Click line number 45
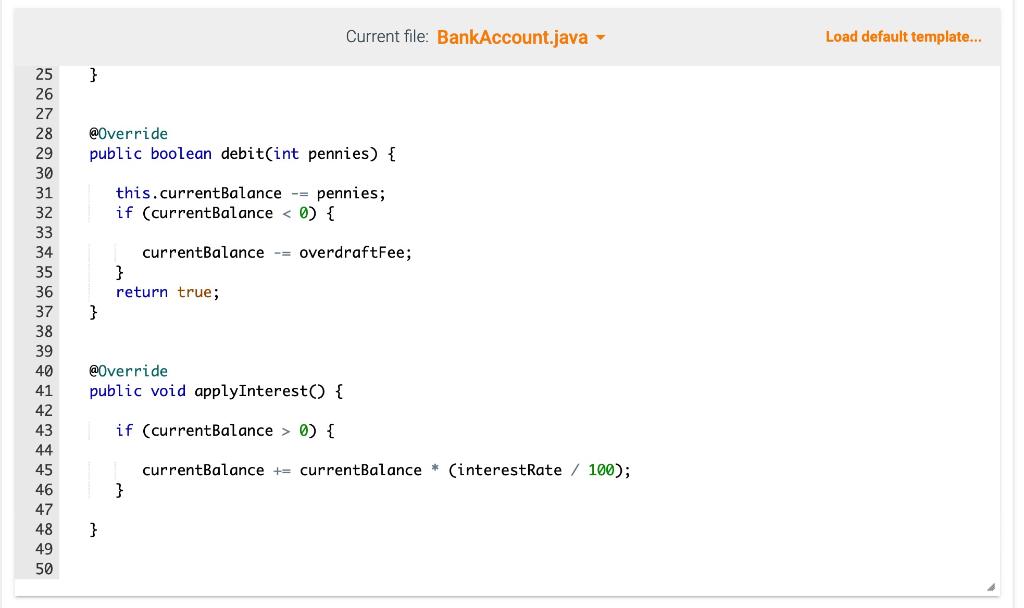Viewport: 1024px width, 608px height. tap(44, 469)
